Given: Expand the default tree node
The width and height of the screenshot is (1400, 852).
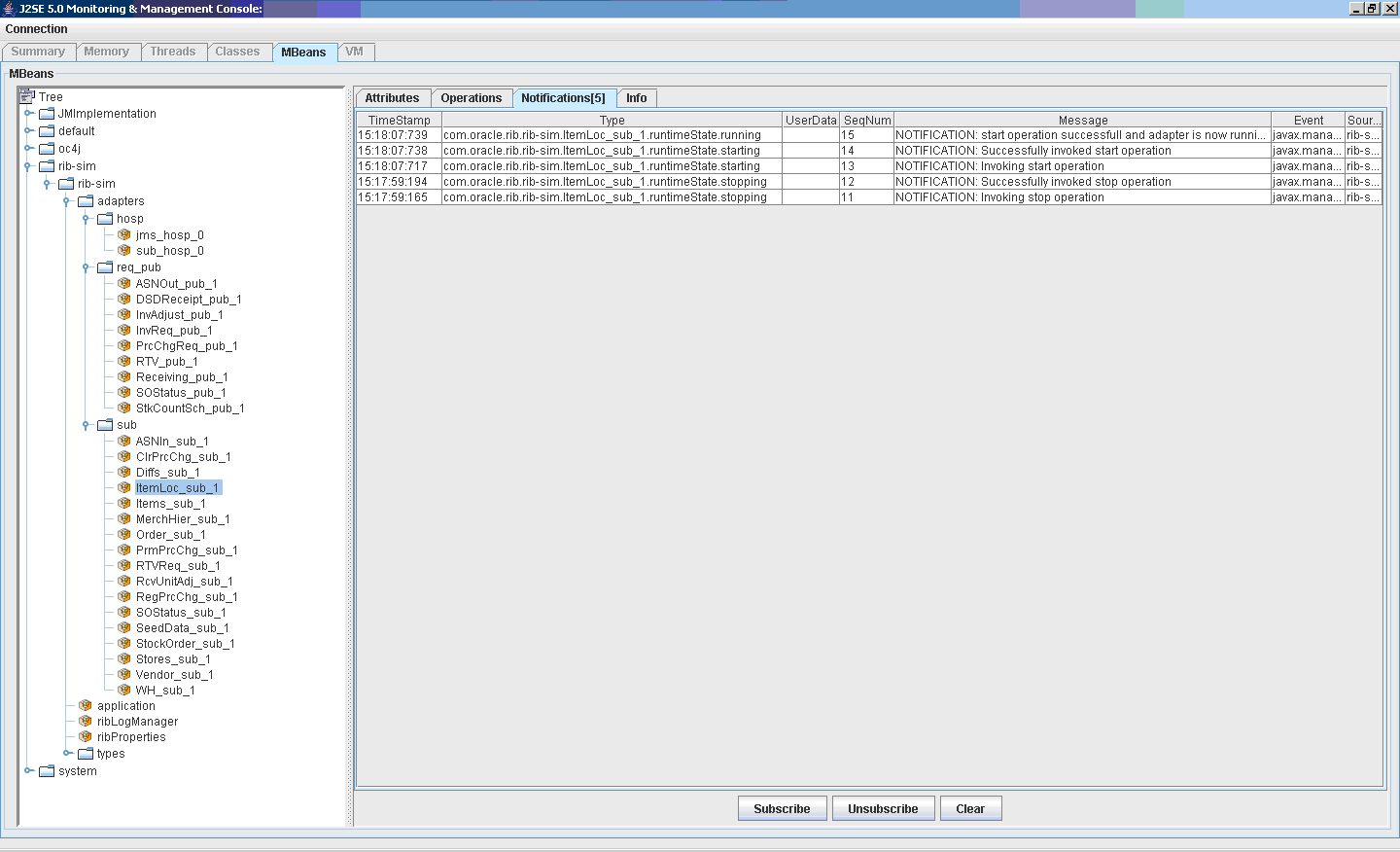Looking at the screenshot, I should tap(28, 130).
